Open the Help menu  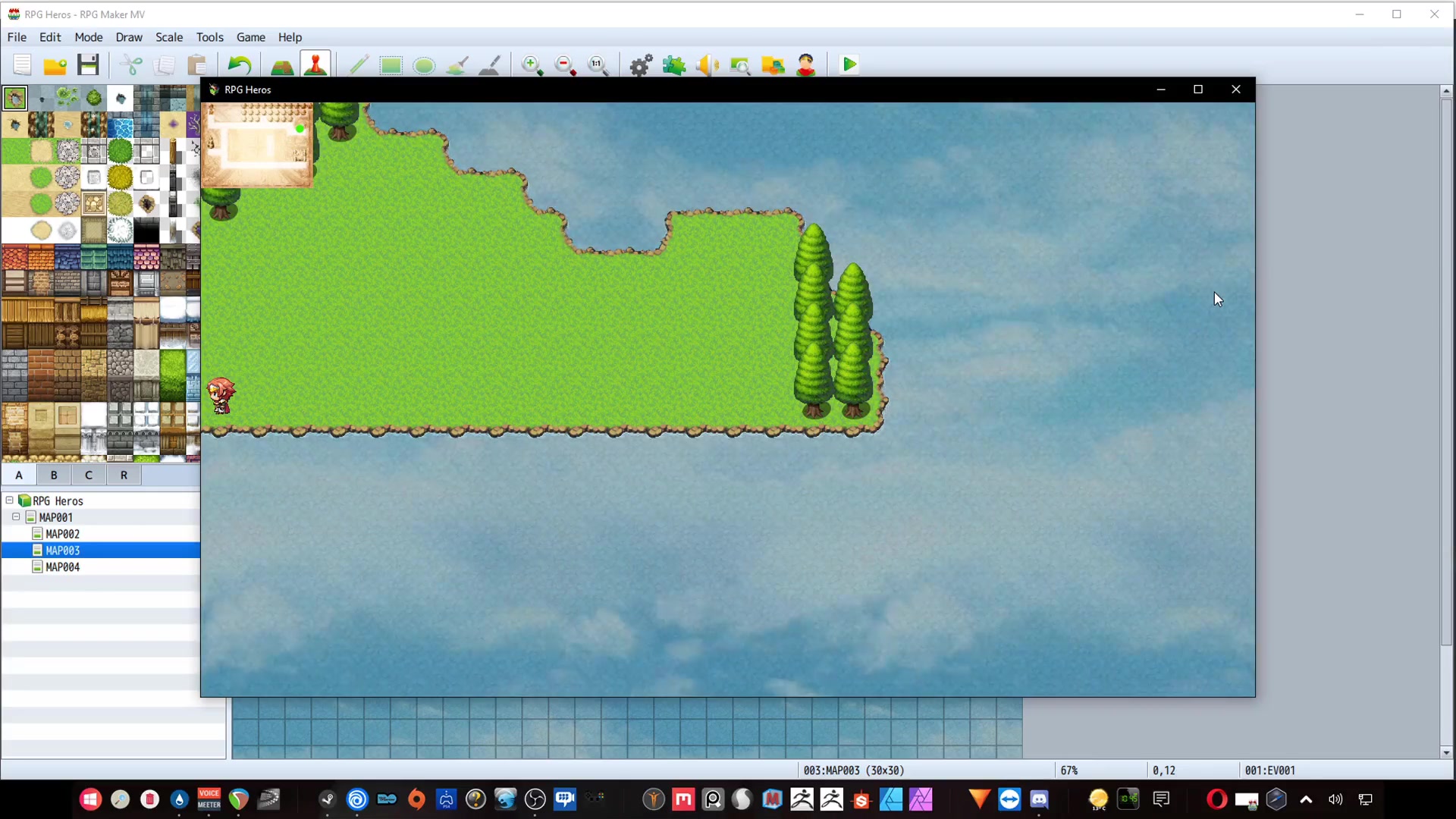(x=290, y=37)
